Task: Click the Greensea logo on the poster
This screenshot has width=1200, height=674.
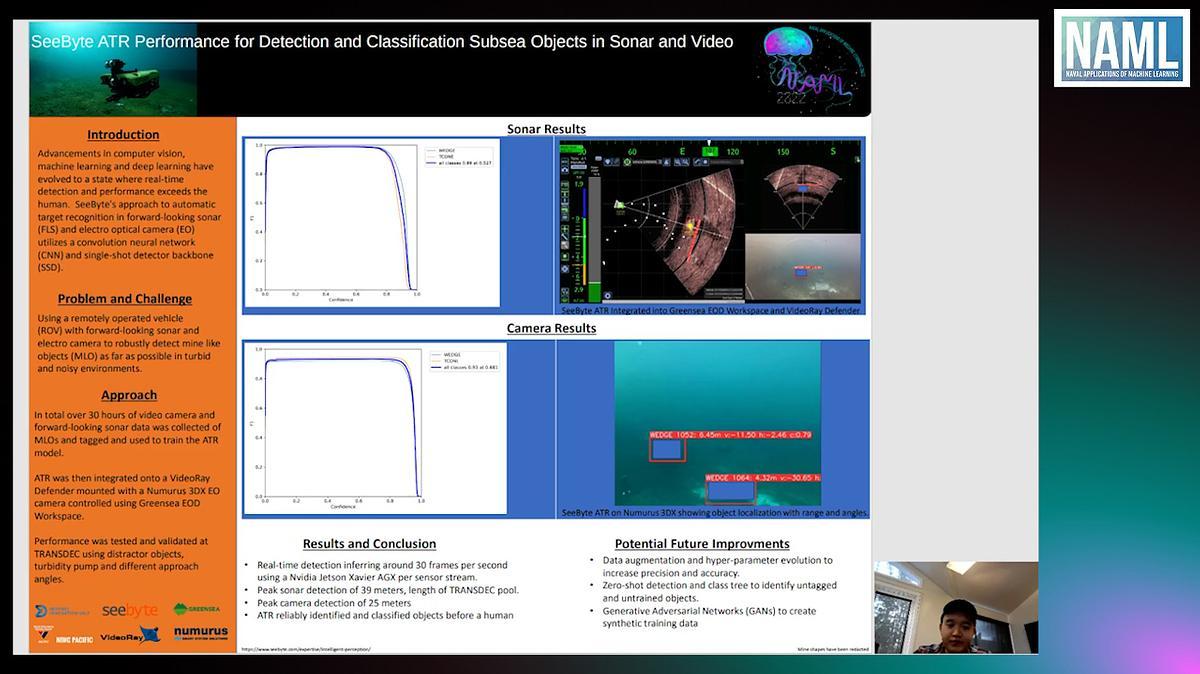Action: pyautogui.click(x=195, y=609)
